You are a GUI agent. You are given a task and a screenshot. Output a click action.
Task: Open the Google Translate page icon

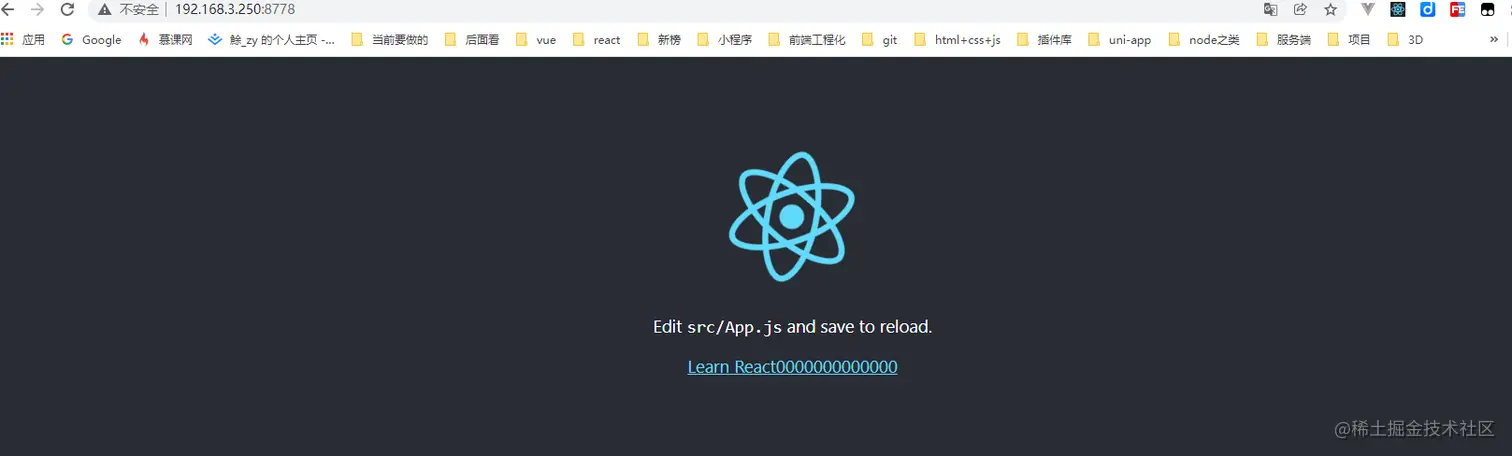[x=1270, y=9]
